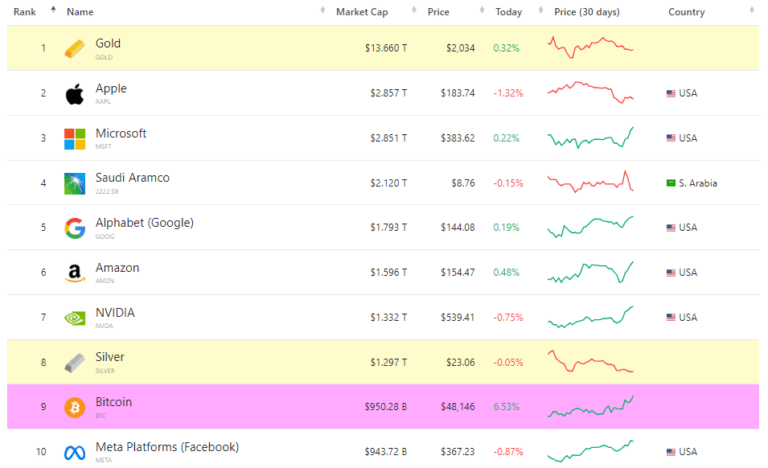Click the Alphabet Google logo icon
Screen dimensions: 768x468
[74, 228]
